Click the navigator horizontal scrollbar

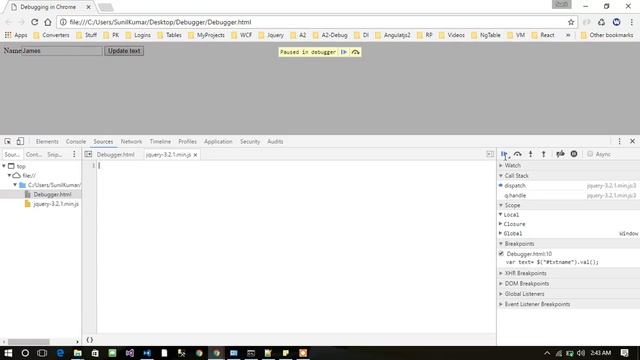29,341
